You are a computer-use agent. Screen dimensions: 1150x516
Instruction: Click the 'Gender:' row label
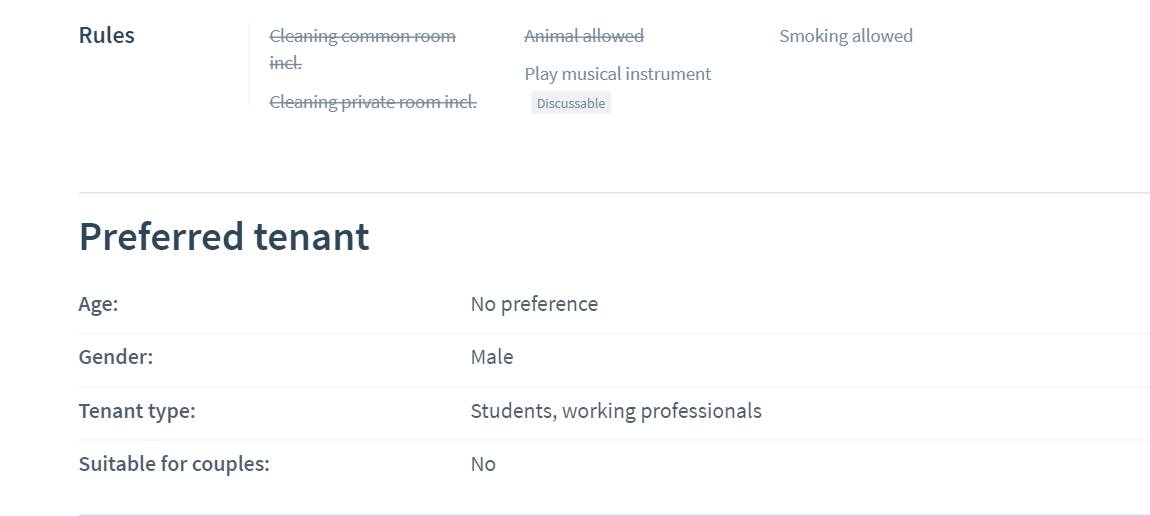116,357
